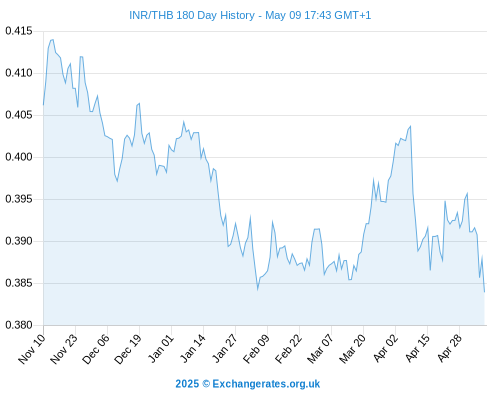Select the Jan 14 x-axis date label
Screen dimensions: 495x400
tap(192, 349)
